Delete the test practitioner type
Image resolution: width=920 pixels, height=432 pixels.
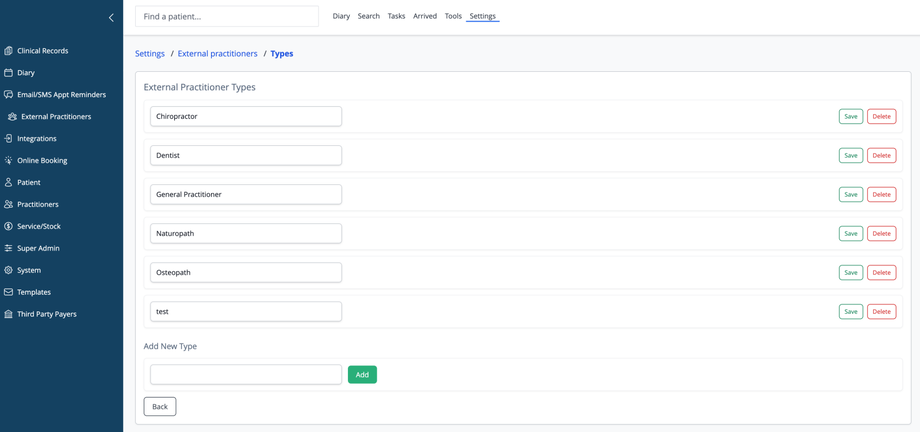881,312
